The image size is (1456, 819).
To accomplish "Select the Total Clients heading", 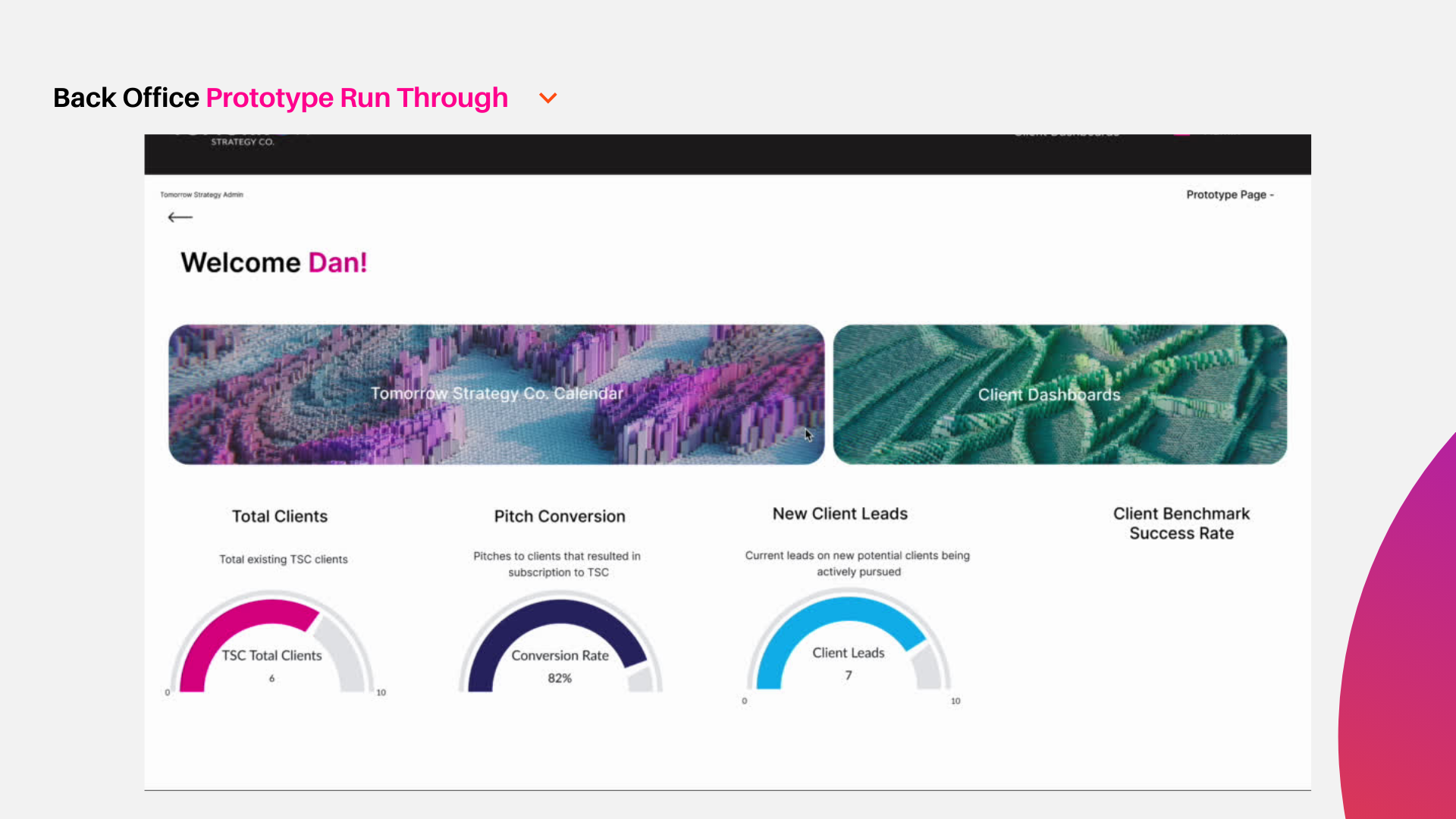I will pos(280,516).
